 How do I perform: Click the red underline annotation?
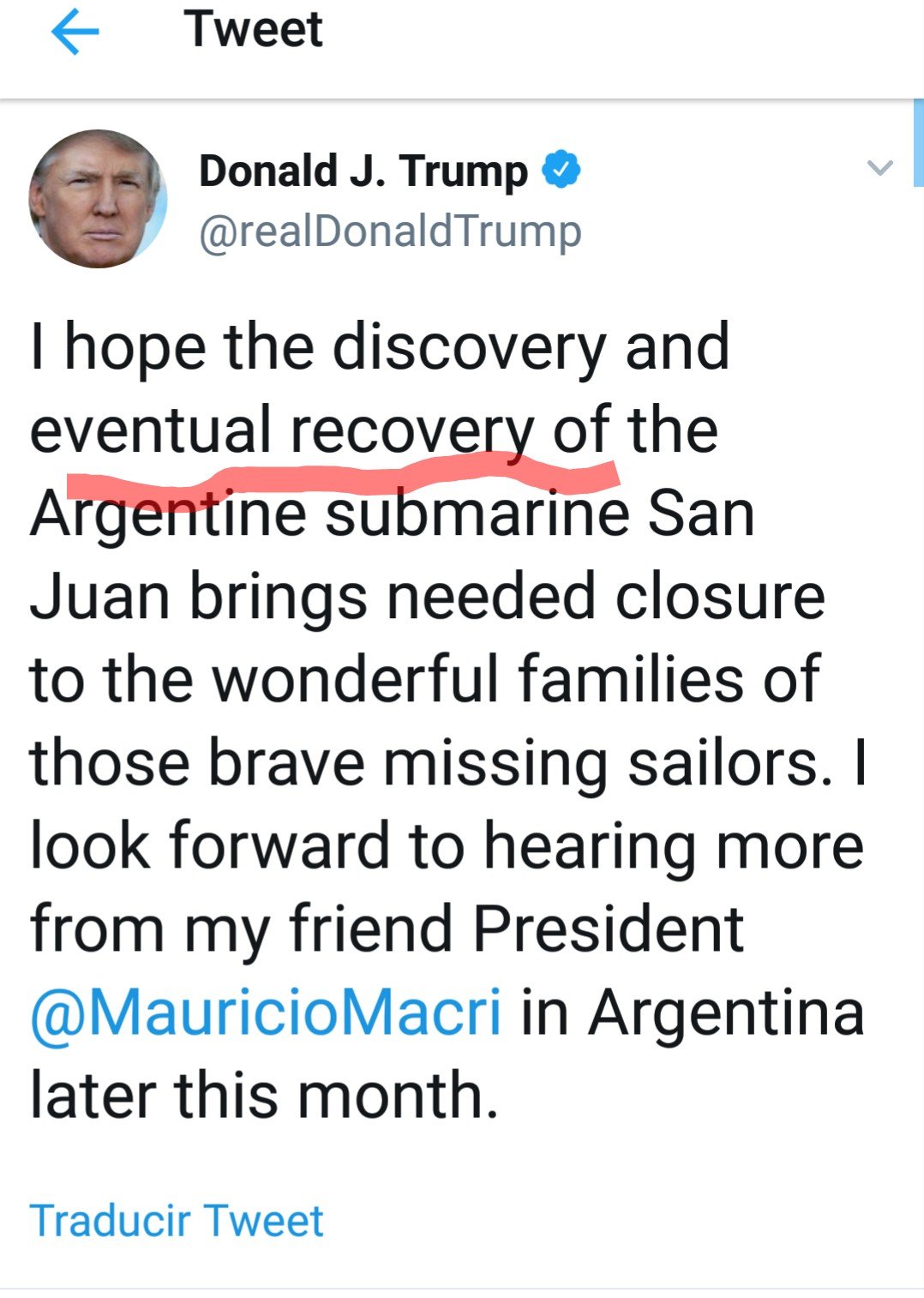pyautogui.click(x=343, y=475)
